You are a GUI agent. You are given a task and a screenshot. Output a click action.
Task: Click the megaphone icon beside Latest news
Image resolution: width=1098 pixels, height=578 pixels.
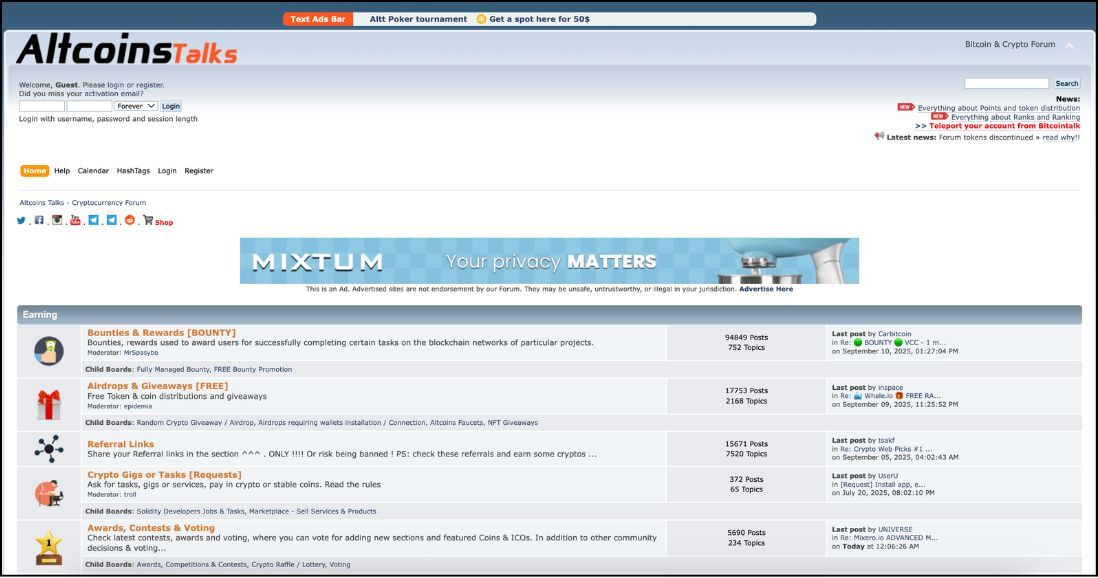(879, 136)
